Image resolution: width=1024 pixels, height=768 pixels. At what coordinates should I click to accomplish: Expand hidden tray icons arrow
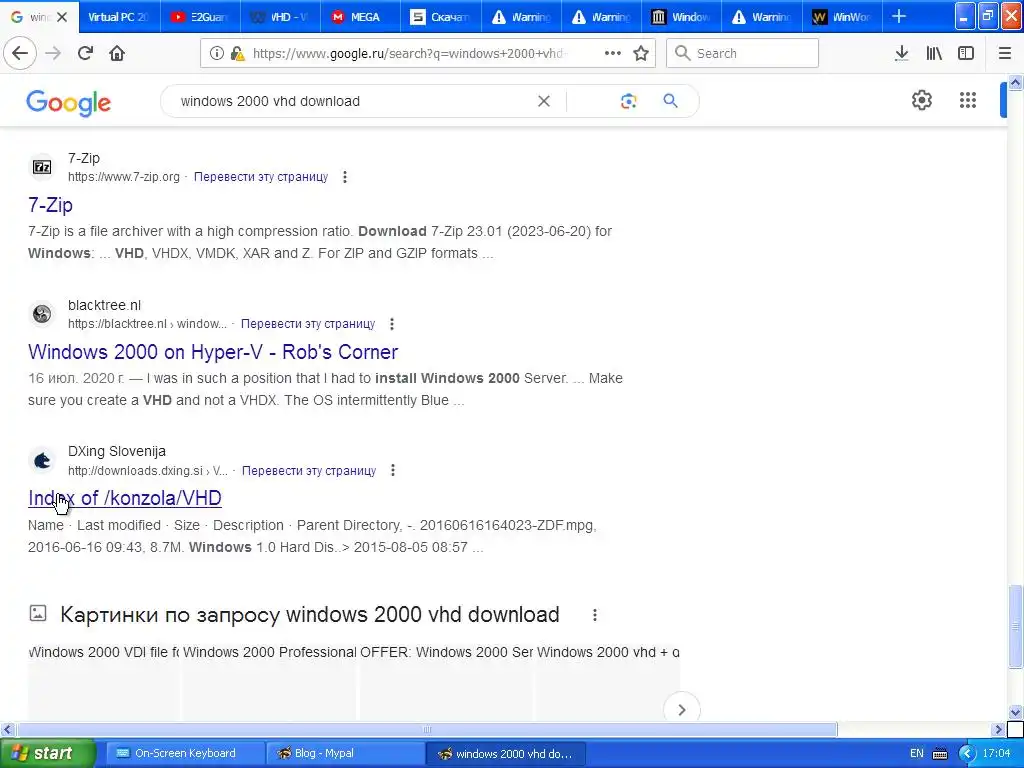point(967,754)
